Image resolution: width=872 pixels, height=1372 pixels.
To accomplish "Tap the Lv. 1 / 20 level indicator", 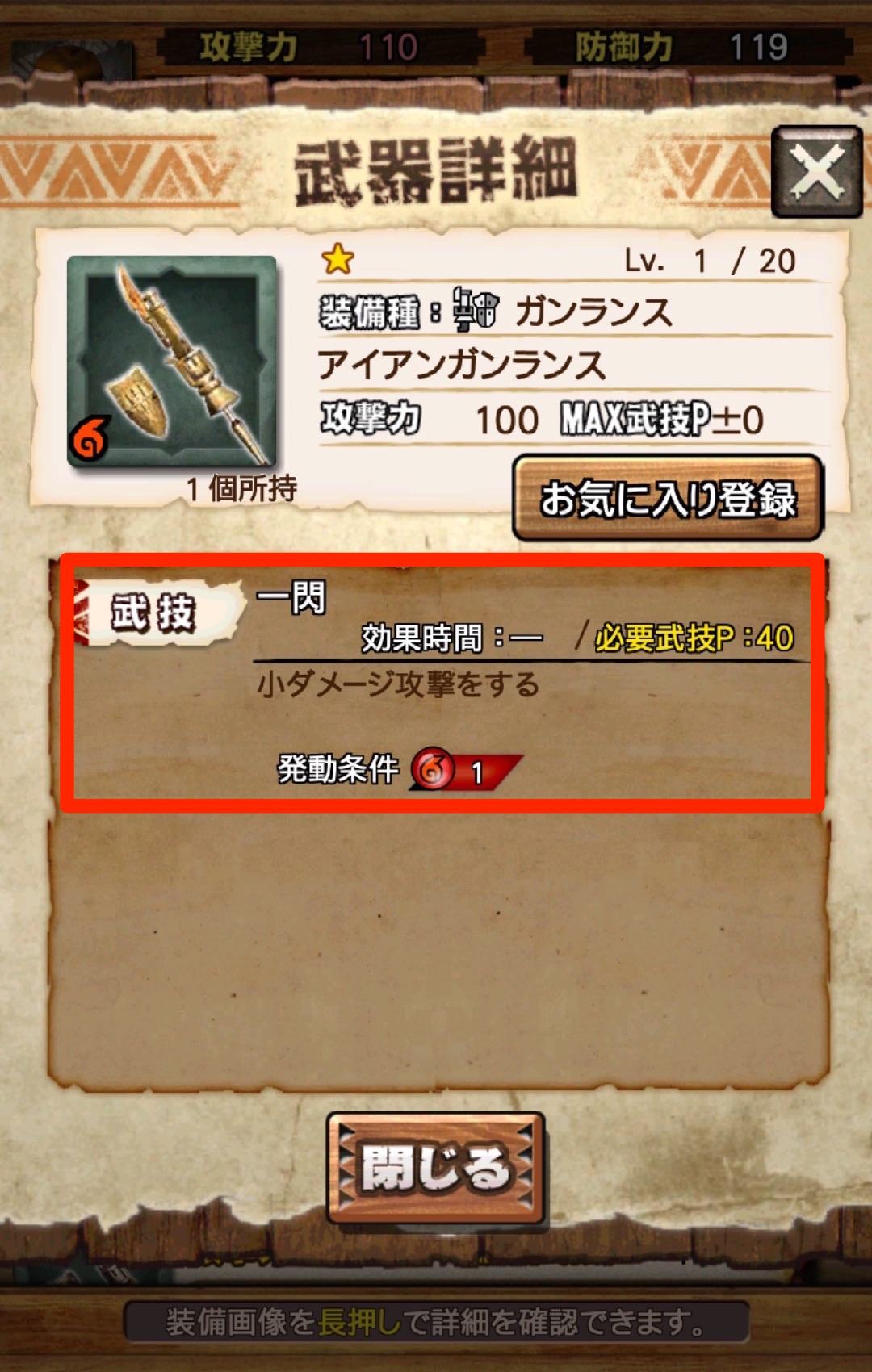I will pyautogui.click(x=710, y=261).
